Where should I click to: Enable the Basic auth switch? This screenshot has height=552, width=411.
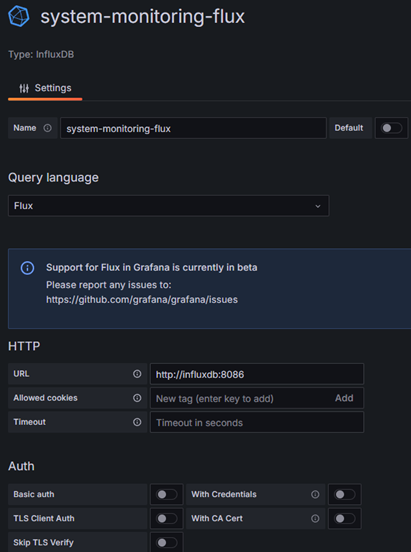click(167, 495)
